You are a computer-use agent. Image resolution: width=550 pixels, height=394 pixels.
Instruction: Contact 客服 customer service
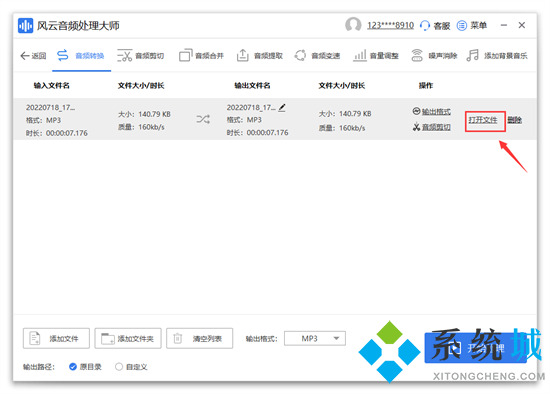click(435, 26)
